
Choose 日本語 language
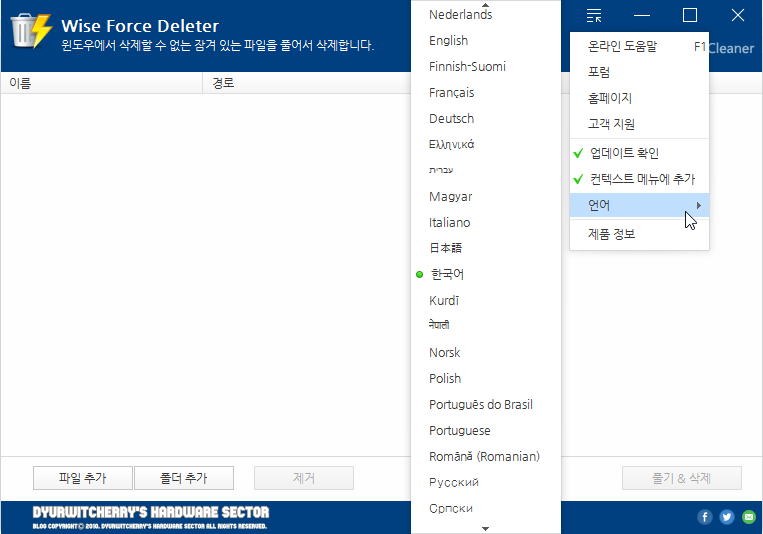(x=486, y=248)
